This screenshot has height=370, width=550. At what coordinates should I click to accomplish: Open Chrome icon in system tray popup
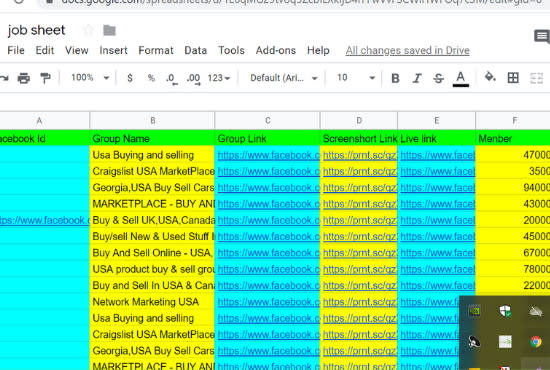[x=536, y=342]
